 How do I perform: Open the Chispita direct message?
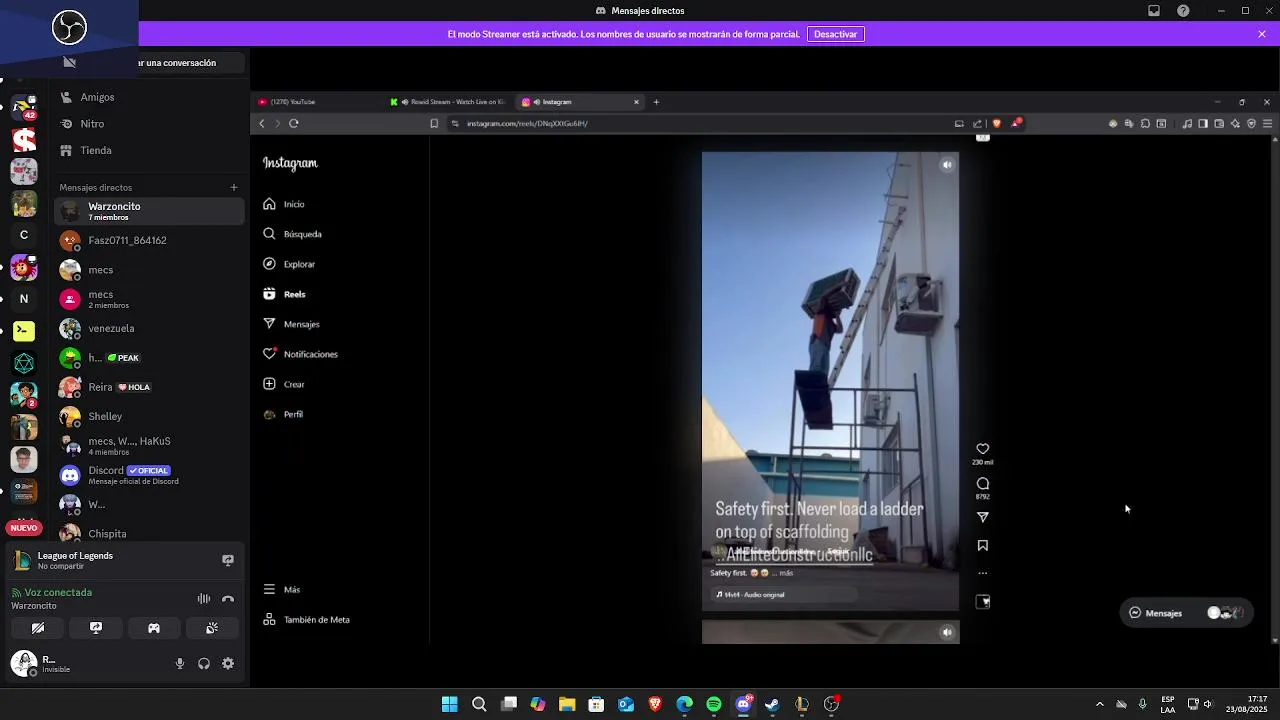(149, 533)
